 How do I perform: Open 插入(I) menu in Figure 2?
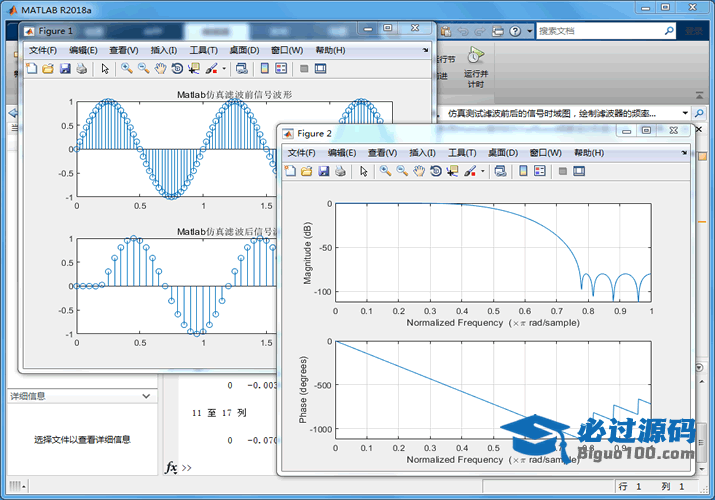(422, 153)
